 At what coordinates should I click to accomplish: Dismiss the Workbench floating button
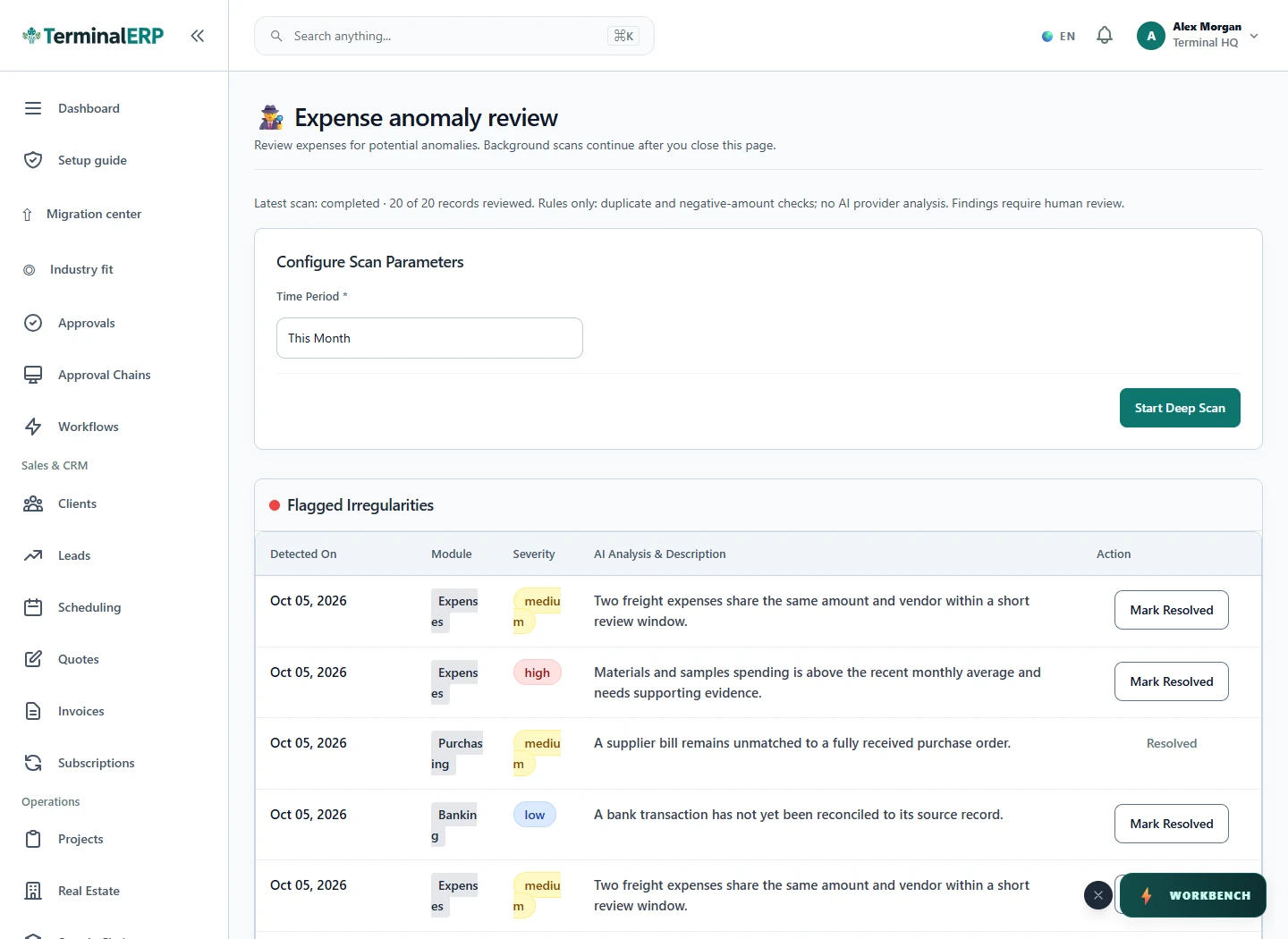[1098, 895]
